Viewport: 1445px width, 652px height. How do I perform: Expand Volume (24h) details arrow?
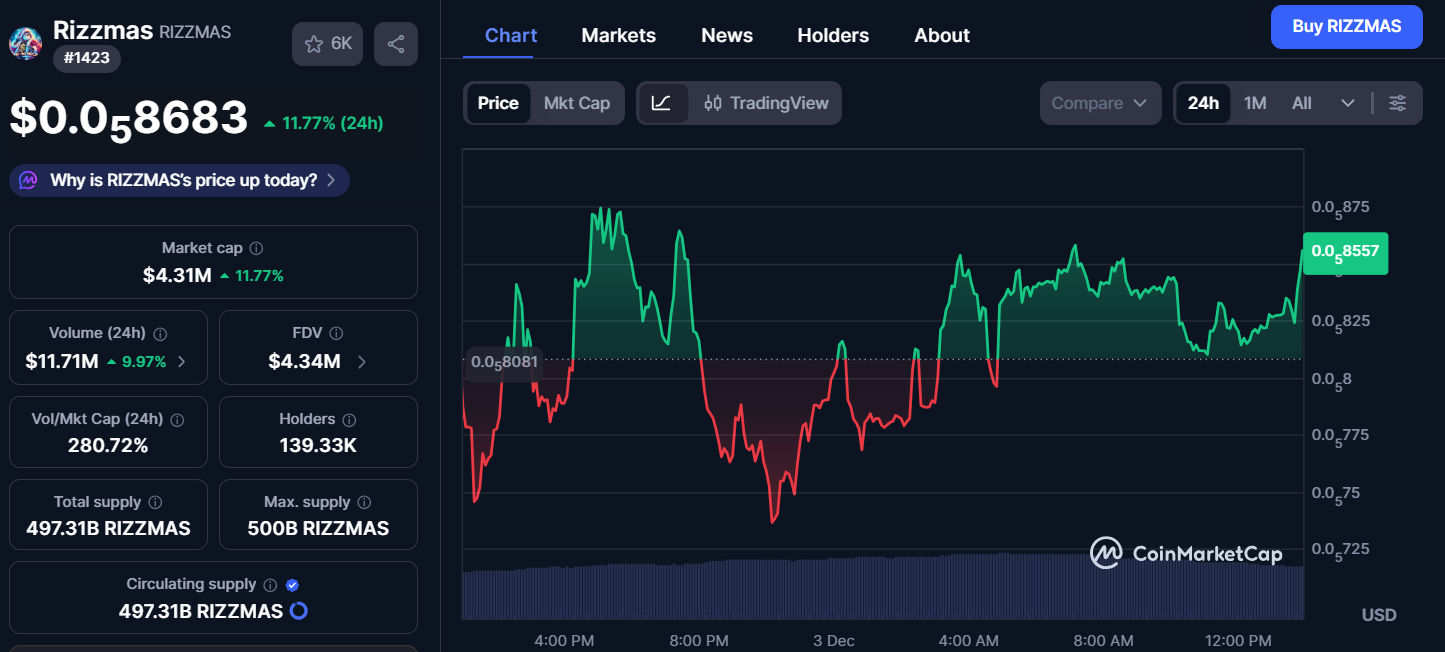pyautogui.click(x=181, y=362)
